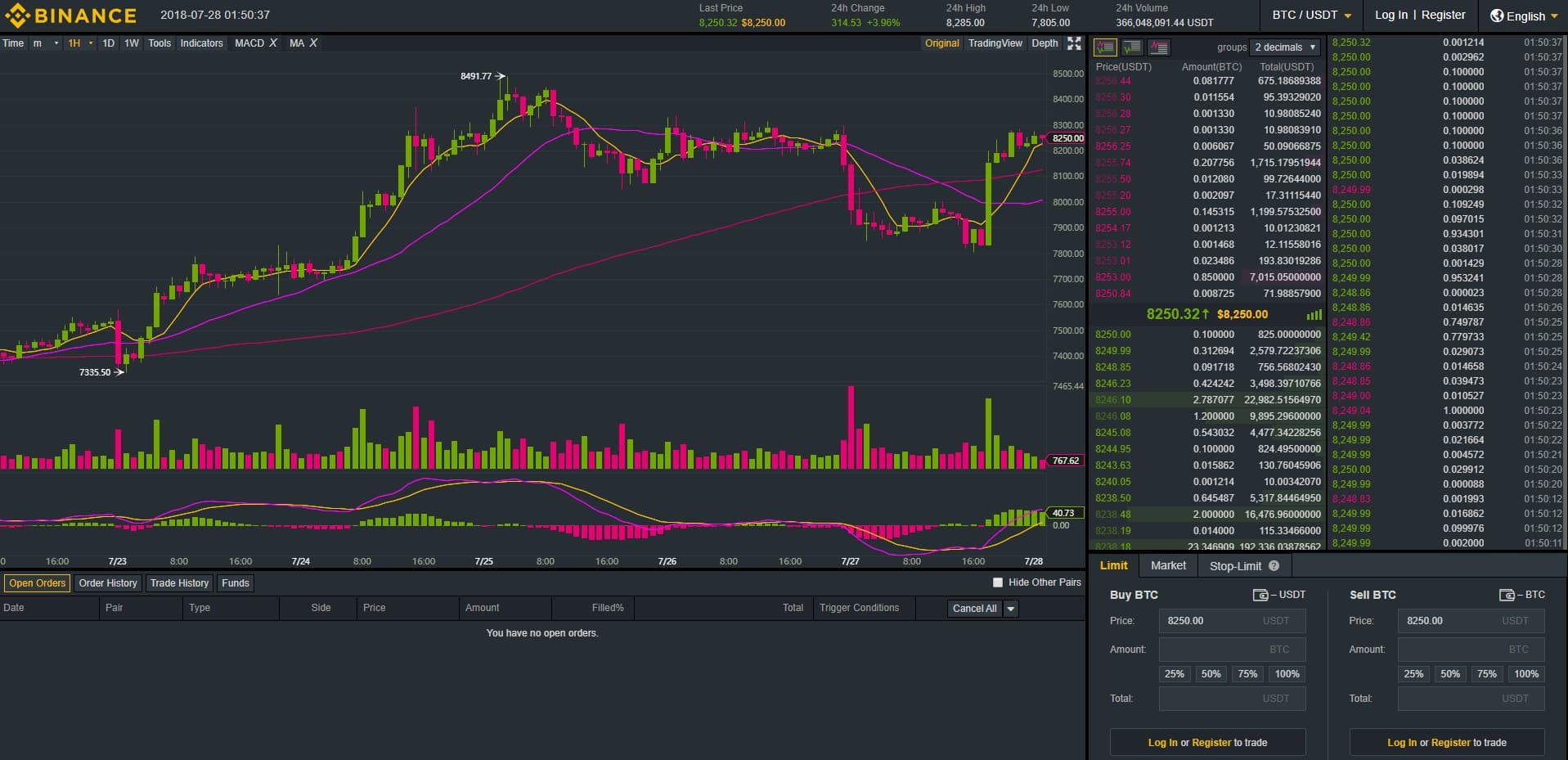
Task: Click the wallet icon beside Buy BTC
Action: pyautogui.click(x=1260, y=595)
